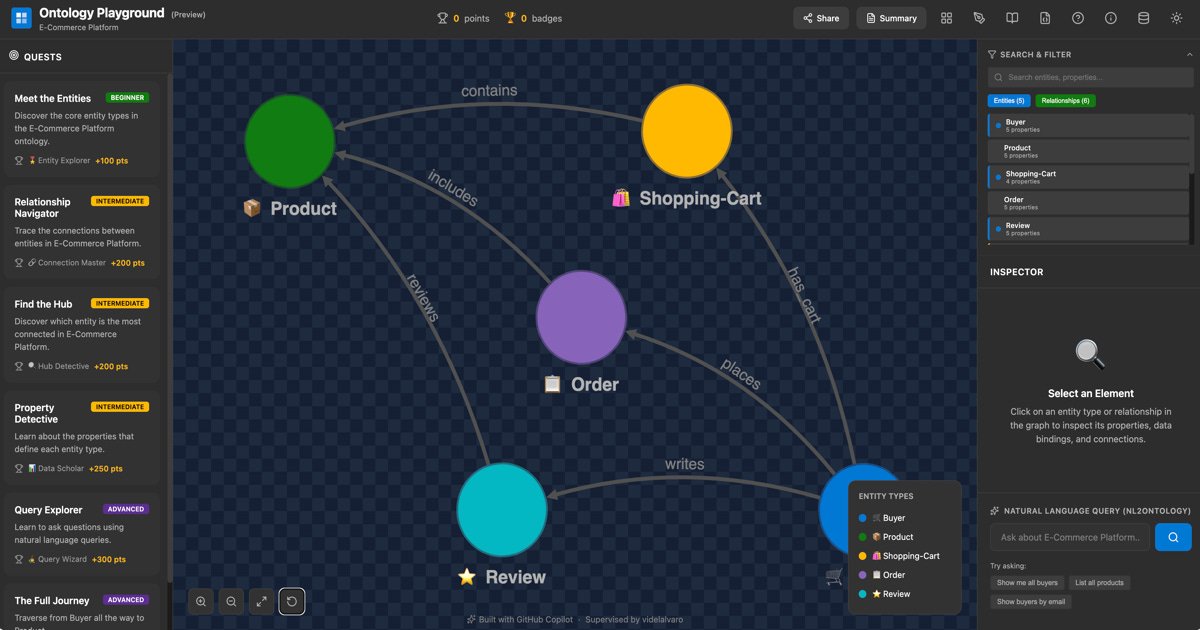Click Buyer in the Entity Types legend
1200x630 pixels.
click(x=882, y=518)
